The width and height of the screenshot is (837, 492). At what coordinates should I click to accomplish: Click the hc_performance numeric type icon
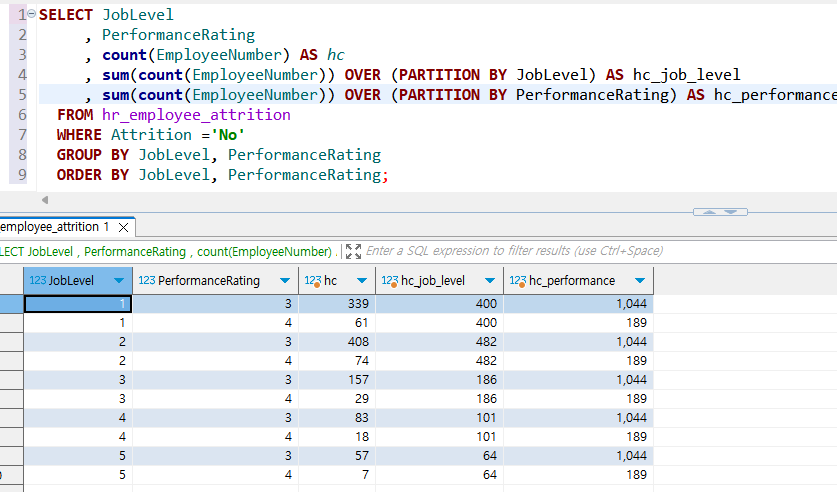coord(518,281)
